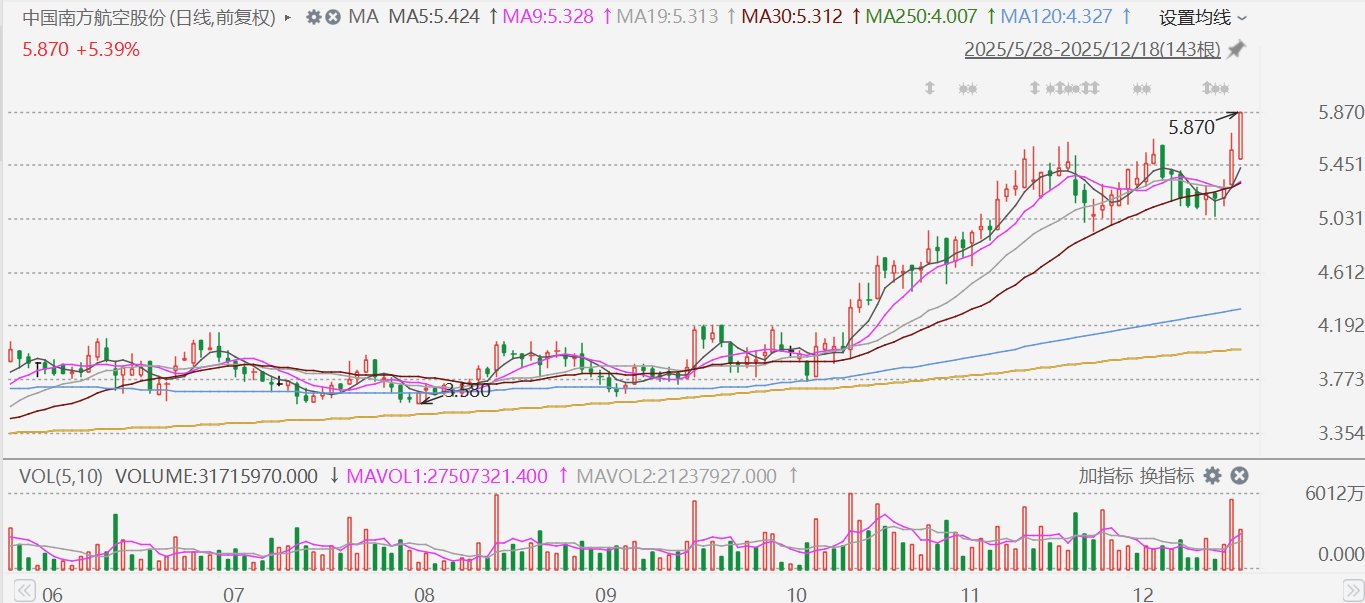Click 加指标 to add an indicator
The height and width of the screenshot is (603, 1365).
point(1106,476)
